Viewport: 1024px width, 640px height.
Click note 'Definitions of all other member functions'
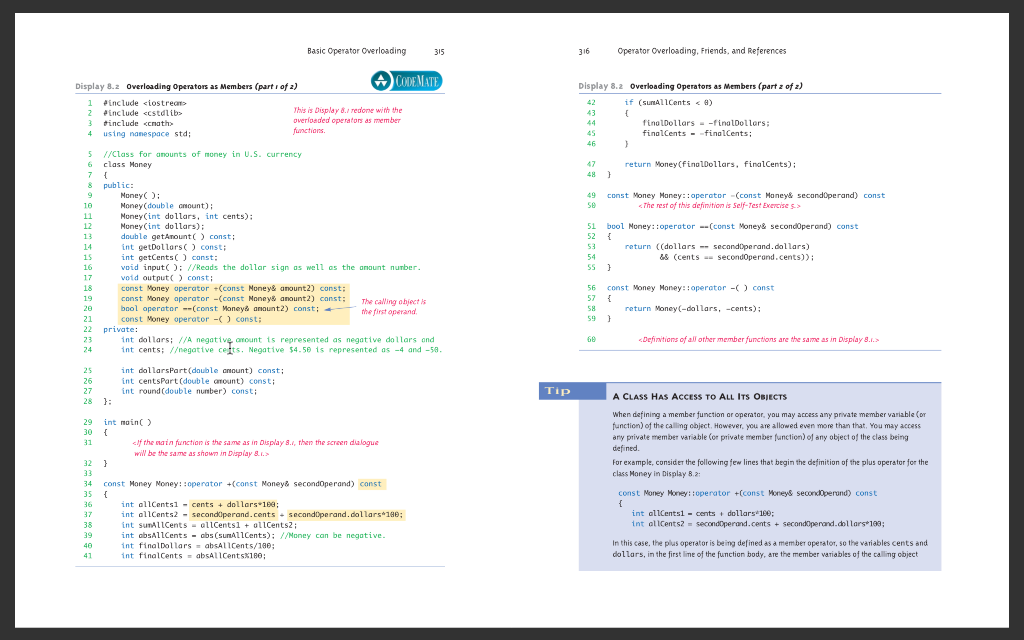coord(758,340)
